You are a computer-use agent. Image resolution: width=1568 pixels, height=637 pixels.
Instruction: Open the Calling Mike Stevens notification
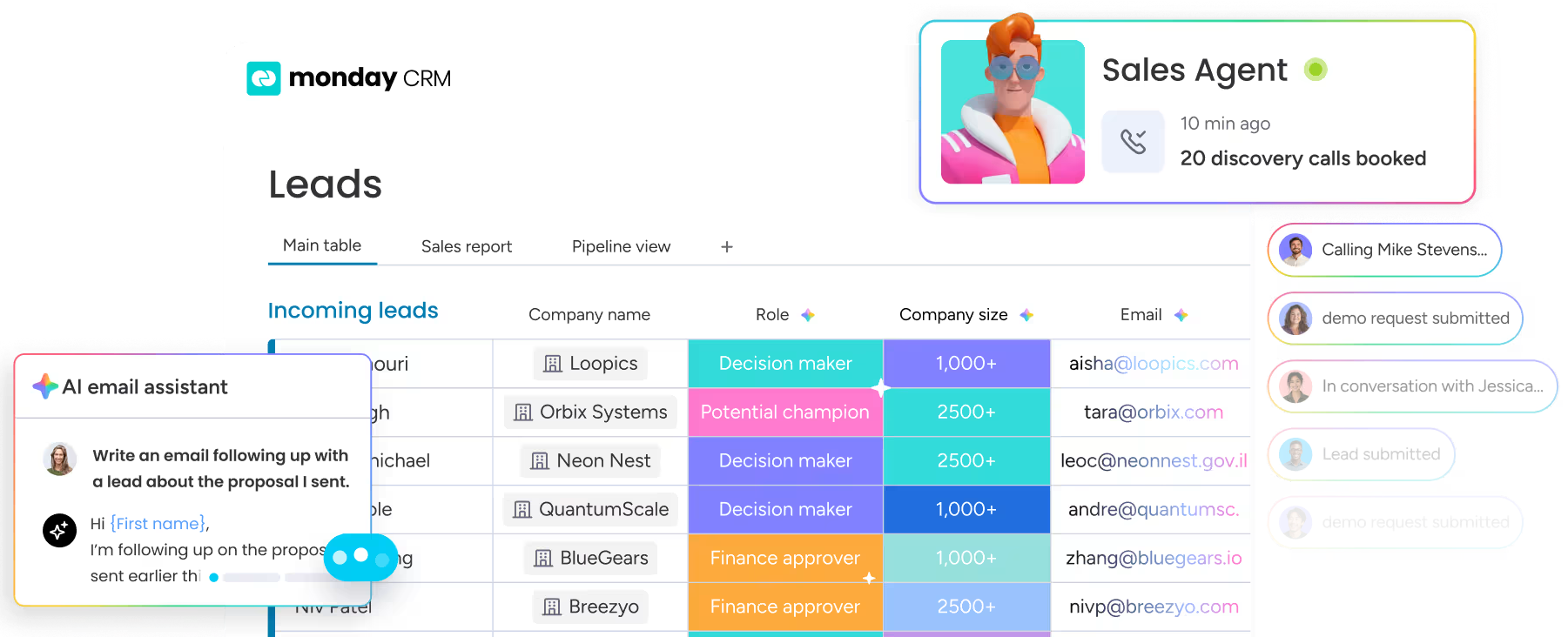(1384, 250)
